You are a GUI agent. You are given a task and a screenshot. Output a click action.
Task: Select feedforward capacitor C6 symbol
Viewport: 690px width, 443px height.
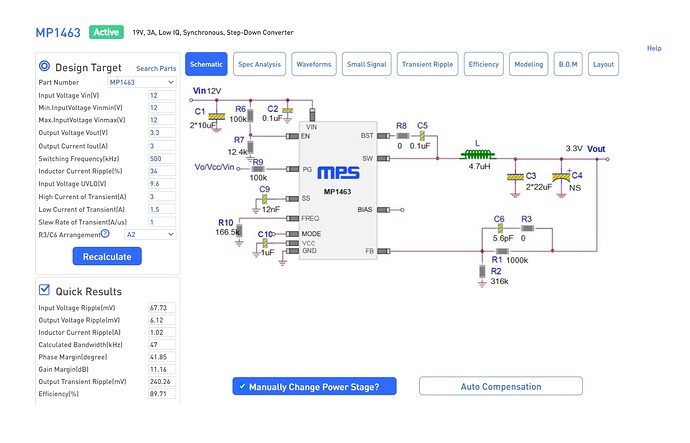[x=500, y=228]
